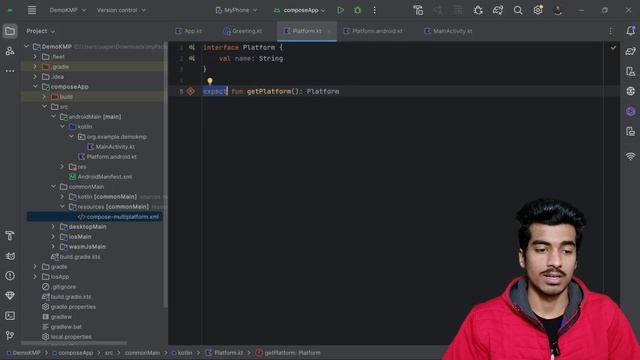The width and height of the screenshot is (640, 360).
Task: Open IDE settings gear
Action: (538, 10)
